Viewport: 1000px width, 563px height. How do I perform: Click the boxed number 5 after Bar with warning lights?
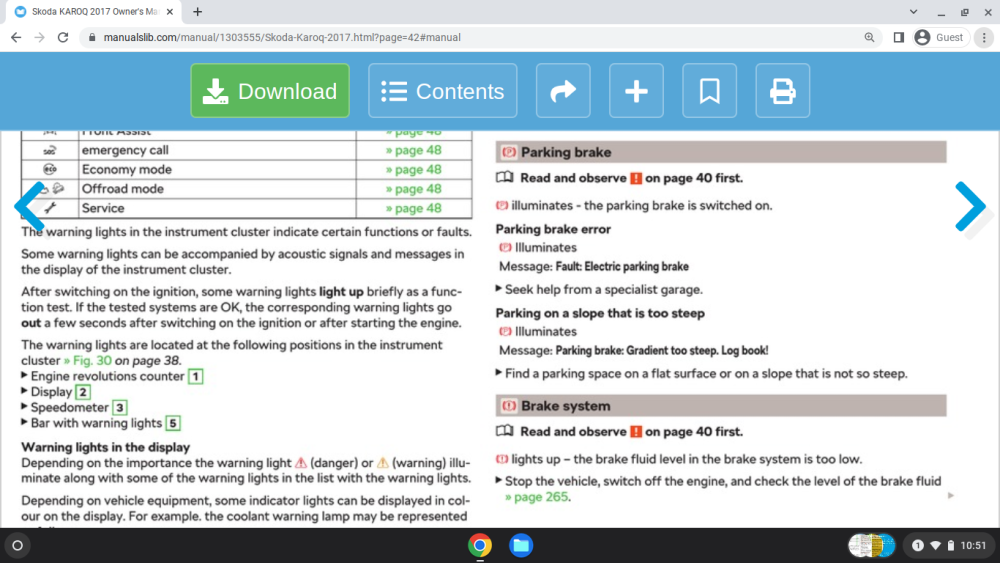172,423
